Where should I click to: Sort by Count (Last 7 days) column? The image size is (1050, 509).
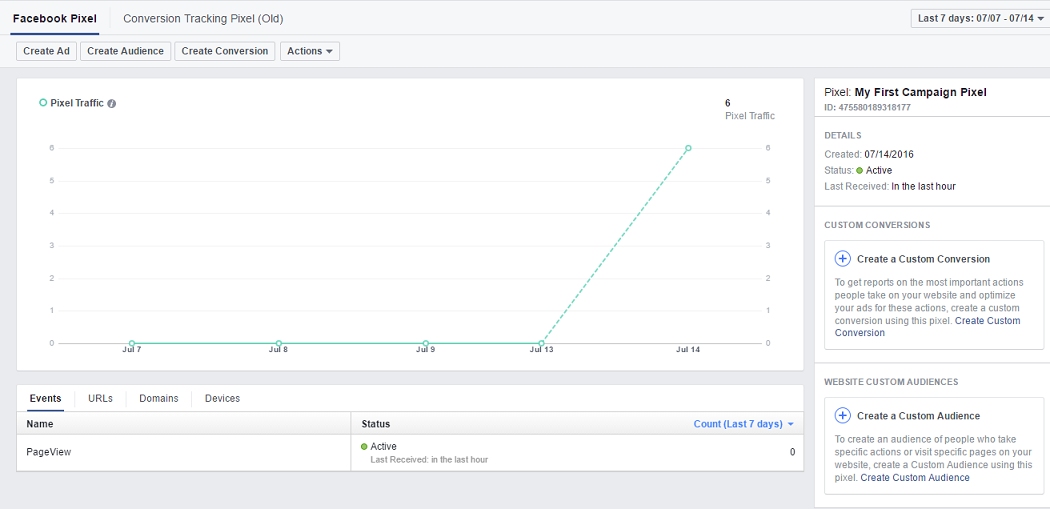[x=743, y=424]
